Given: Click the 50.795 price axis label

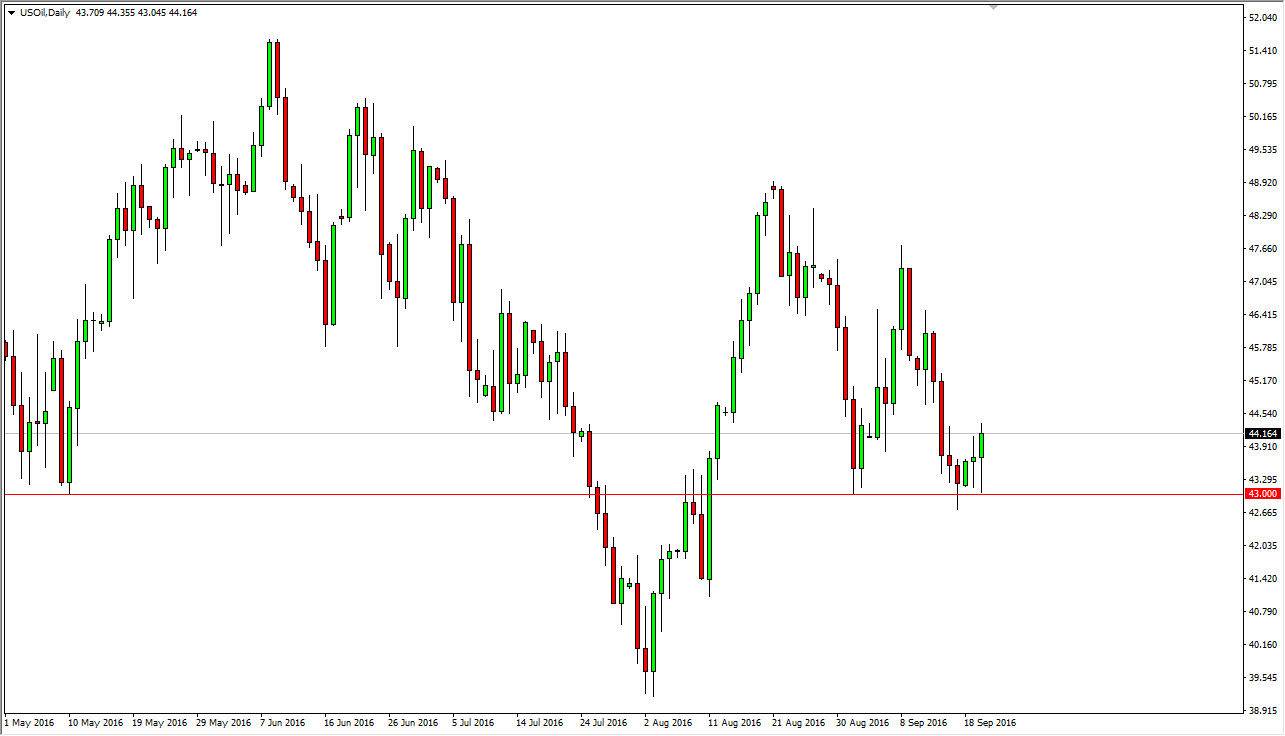Looking at the screenshot, I should (x=1264, y=84).
